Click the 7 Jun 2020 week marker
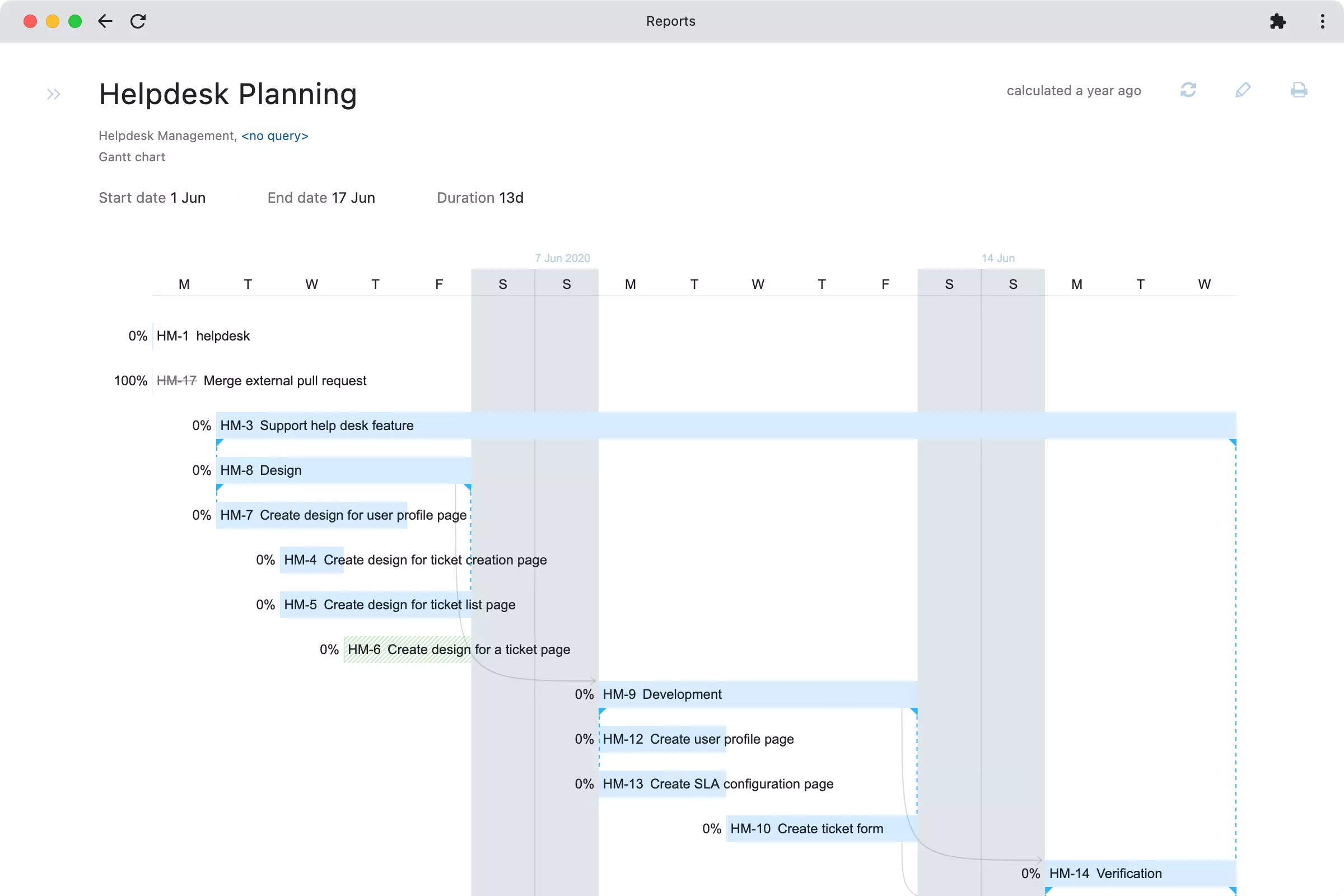The image size is (1344, 896). 562,258
